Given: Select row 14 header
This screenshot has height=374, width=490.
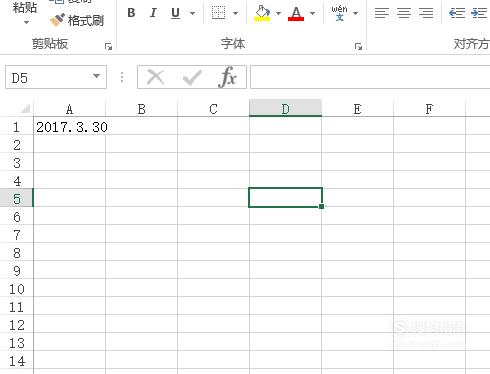Looking at the screenshot, I should pyautogui.click(x=16, y=361).
